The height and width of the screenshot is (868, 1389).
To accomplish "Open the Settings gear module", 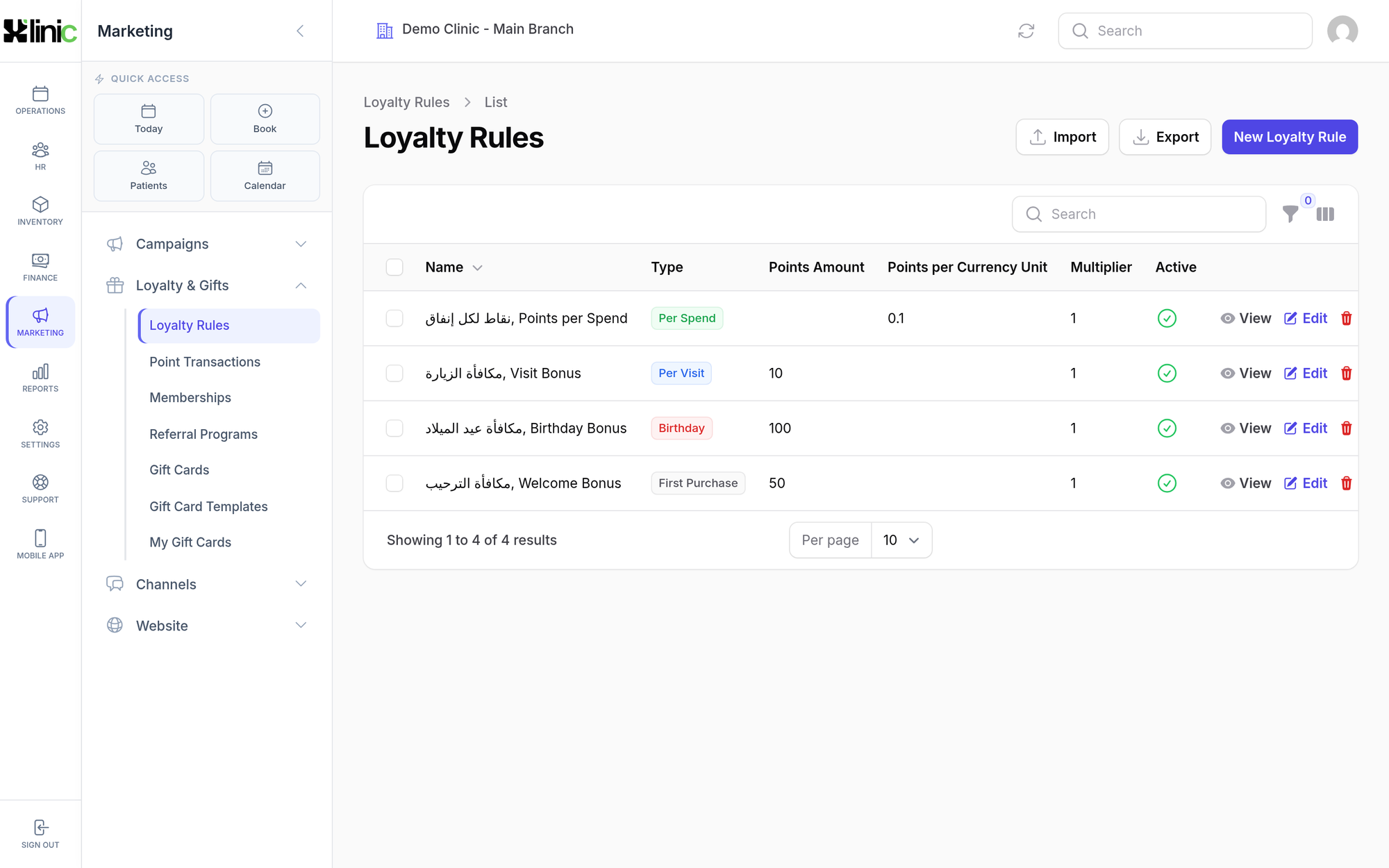I will (40, 434).
